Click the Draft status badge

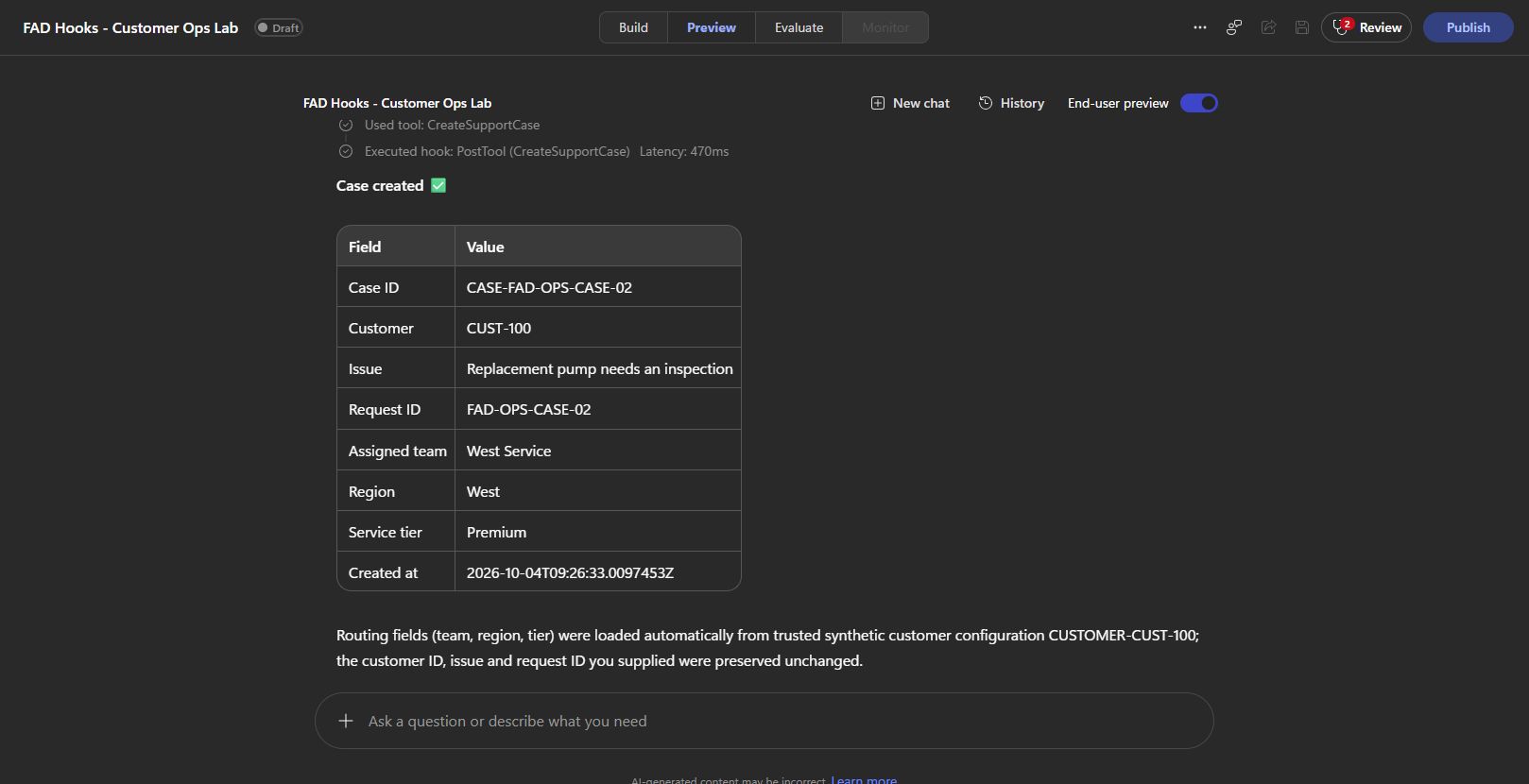coord(279,27)
